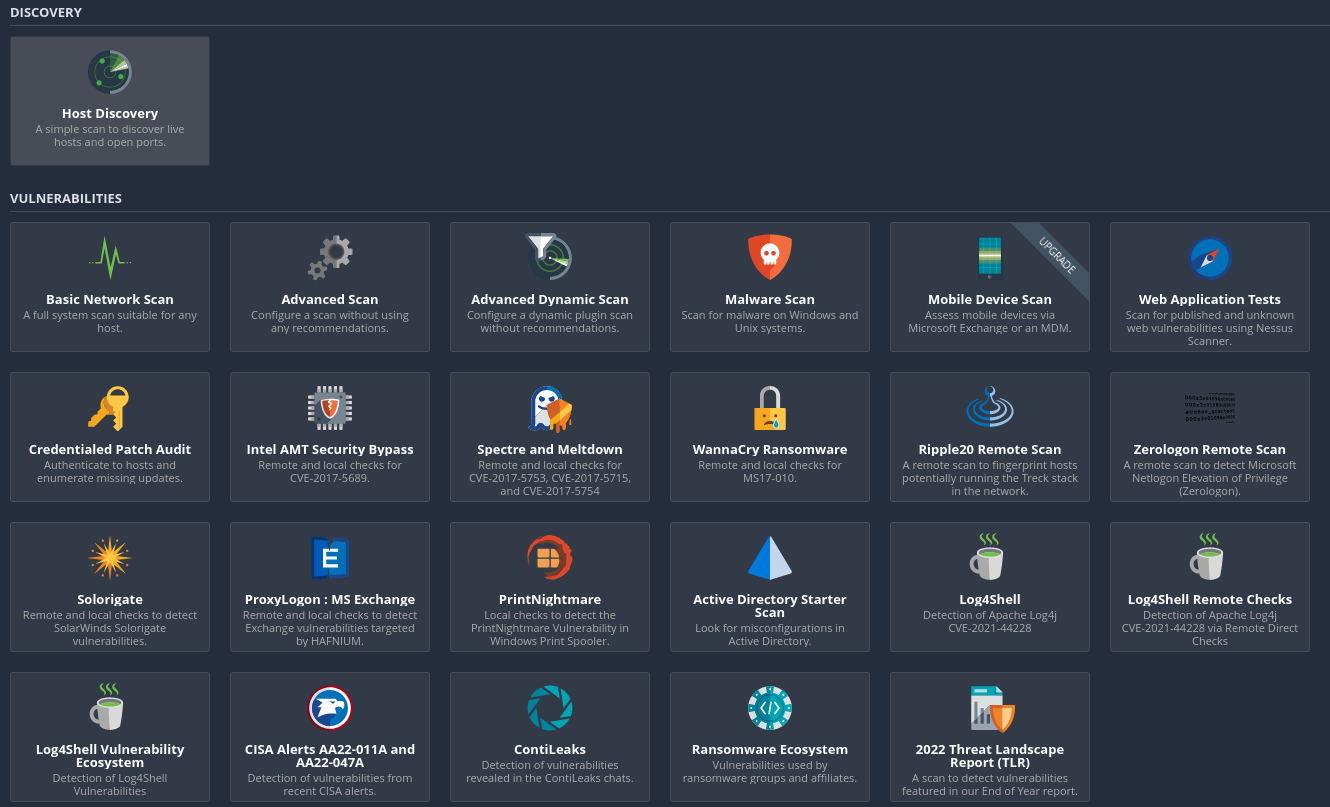Select the 2022 Threat Landscape Report template

(x=990, y=737)
